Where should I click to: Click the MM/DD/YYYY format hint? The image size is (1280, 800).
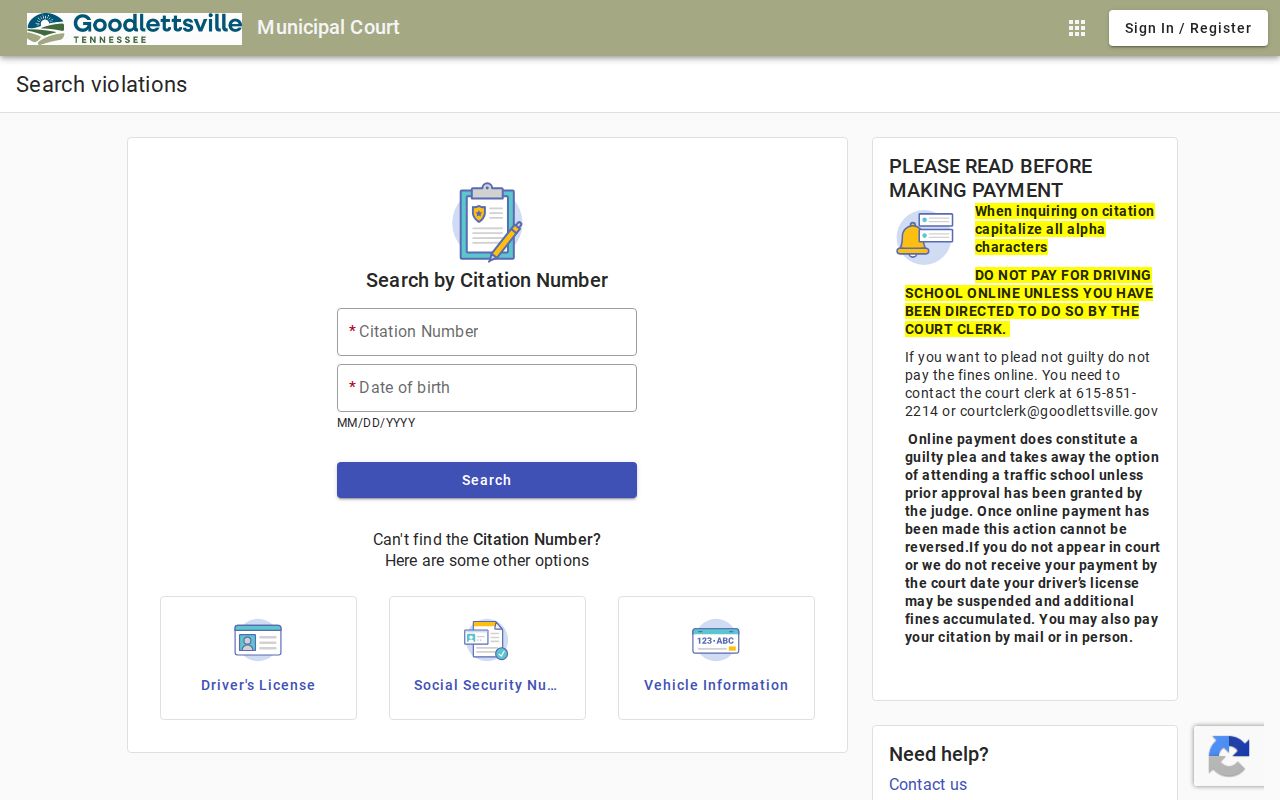[x=376, y=423]
